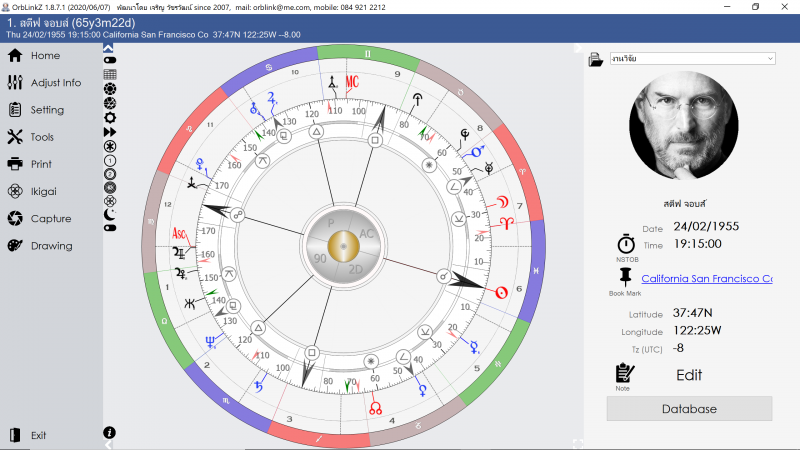800x450 pixels.
Task: Open the folder icon beside dropdown
Action: point(596,59)
